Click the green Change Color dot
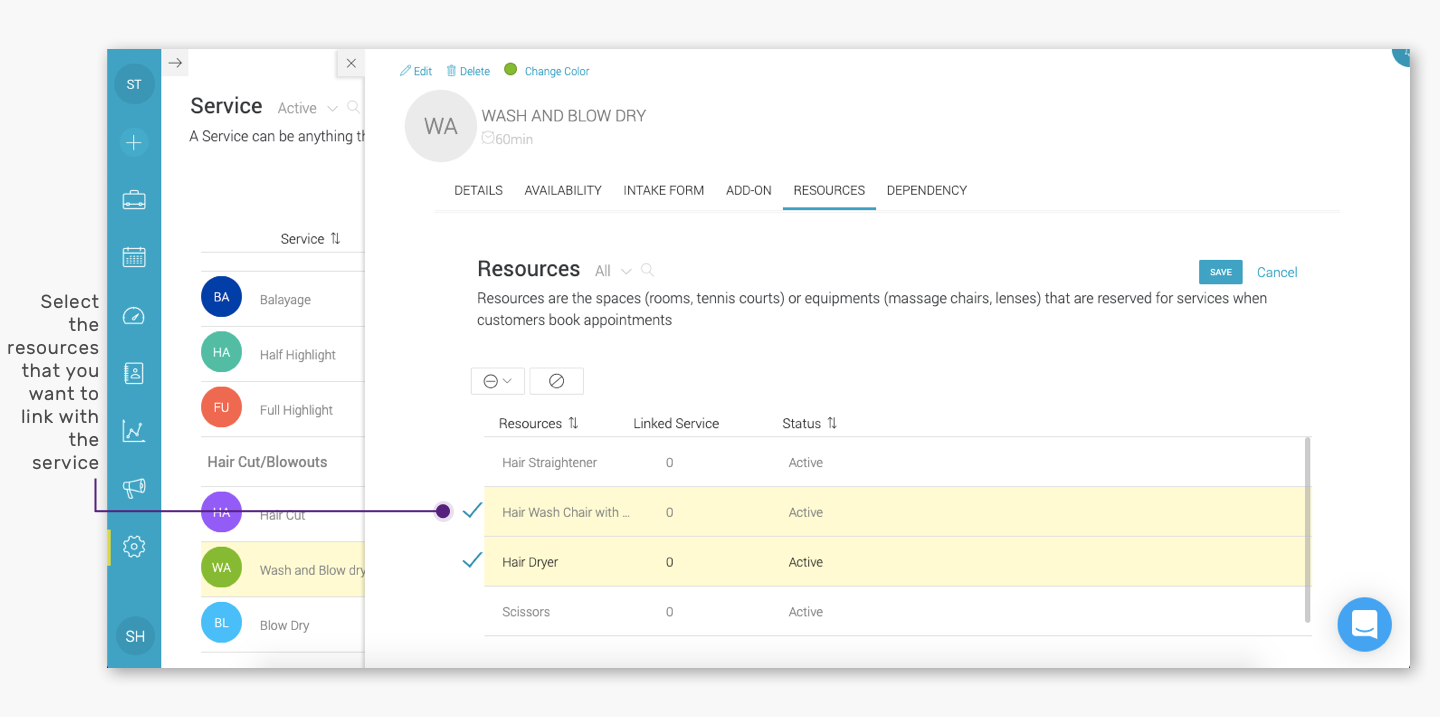This screenshot has width=1440, height=718. pos(510,70)
